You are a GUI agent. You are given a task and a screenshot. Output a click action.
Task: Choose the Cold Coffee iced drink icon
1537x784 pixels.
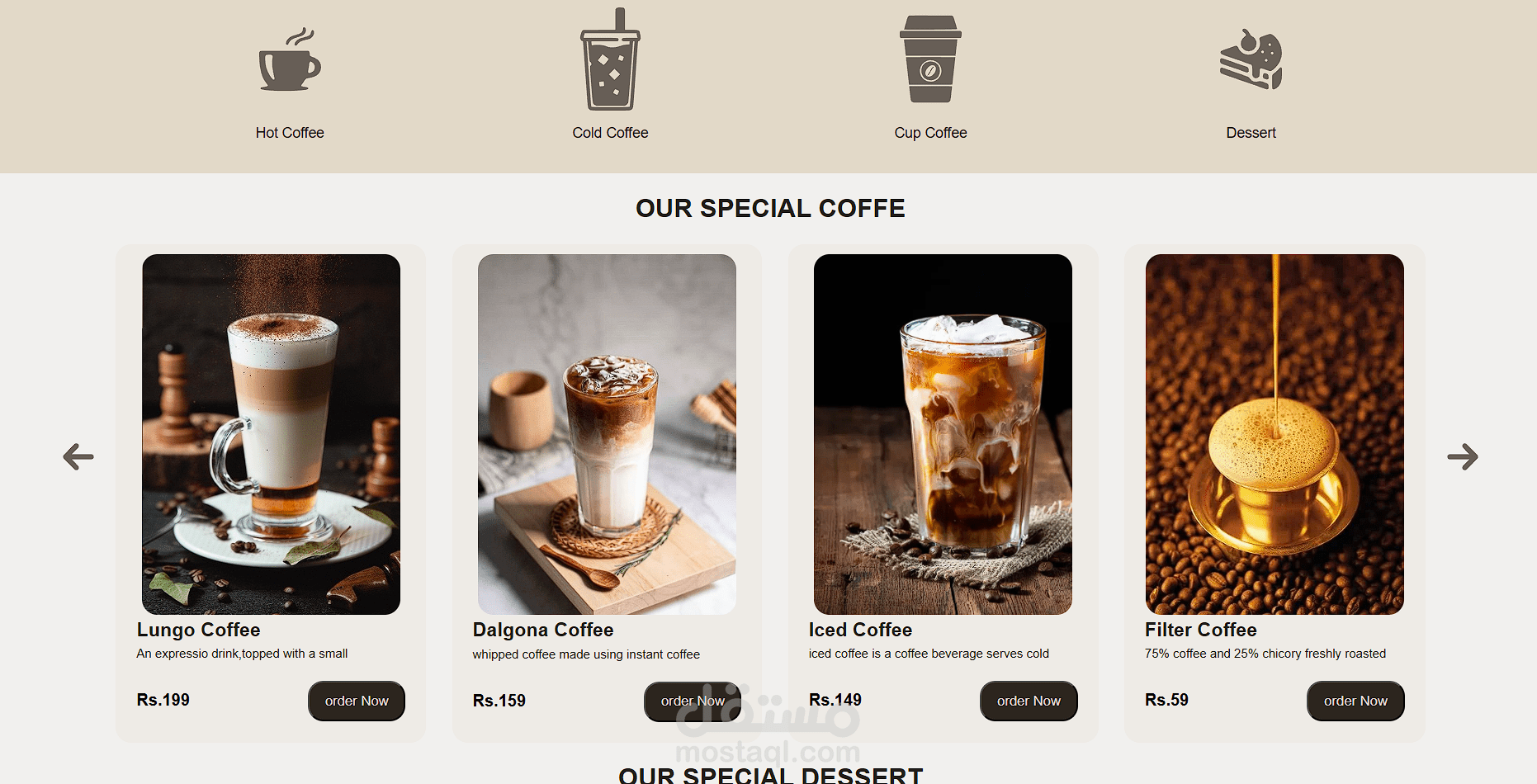click(610, 59)
